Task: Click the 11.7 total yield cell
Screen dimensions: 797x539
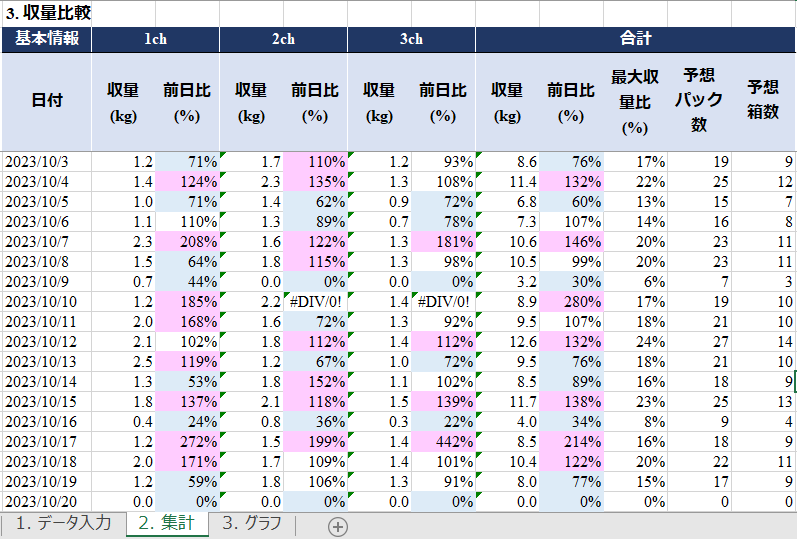Action: (508, 402)
